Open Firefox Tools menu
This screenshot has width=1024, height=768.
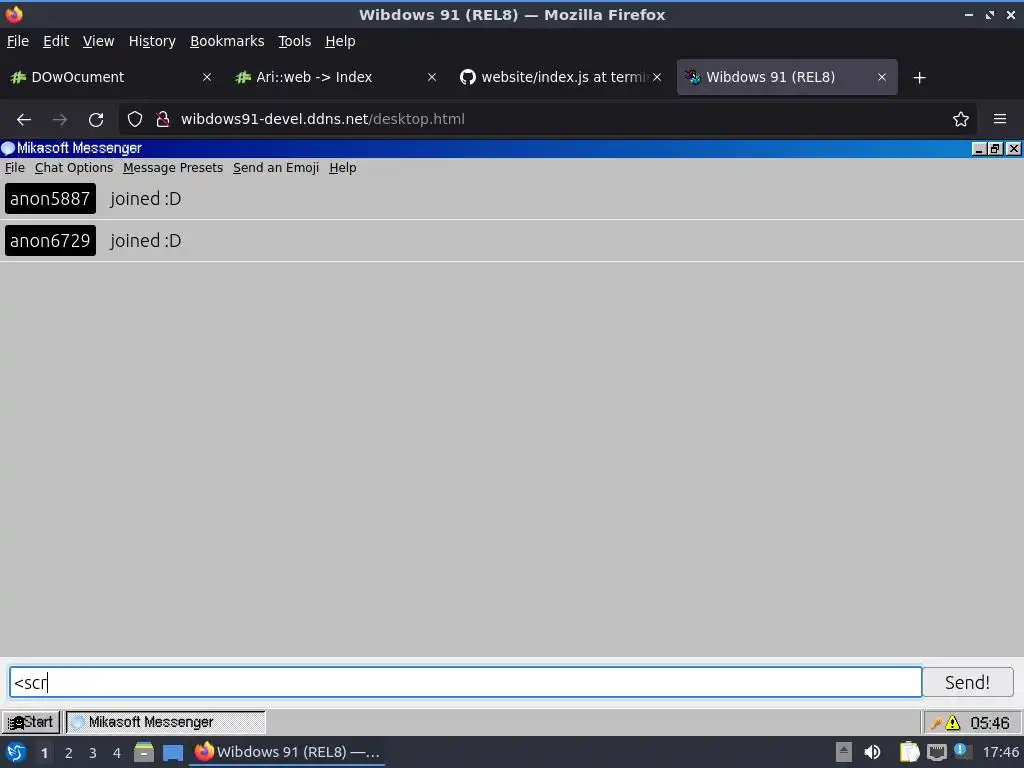point(295,41)
